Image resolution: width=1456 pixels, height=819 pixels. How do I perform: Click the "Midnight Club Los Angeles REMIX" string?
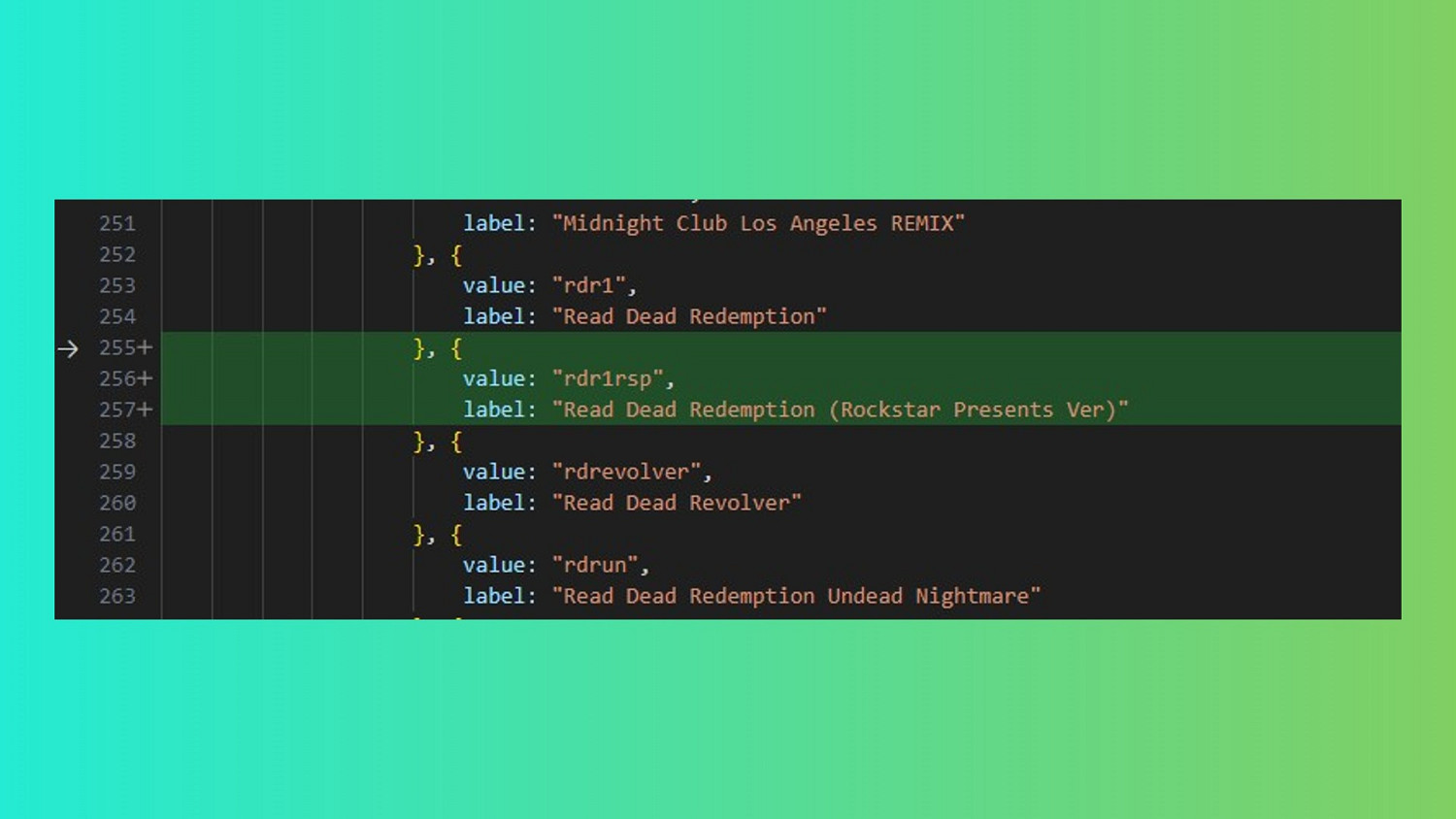(x=758, y=223)
